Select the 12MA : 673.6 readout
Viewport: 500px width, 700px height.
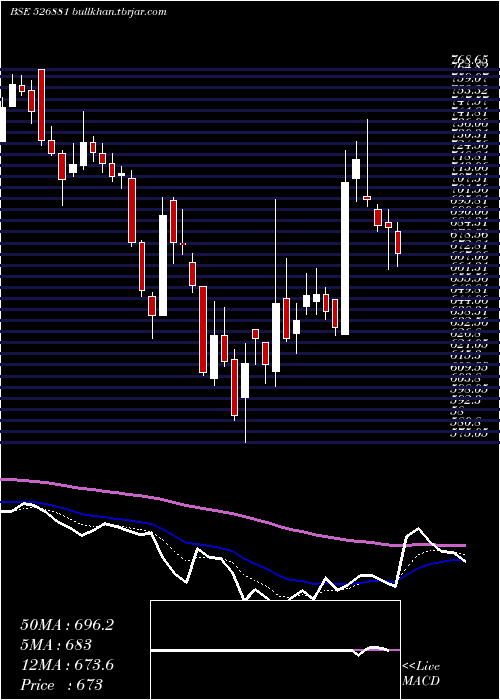(x=67, y=665)
